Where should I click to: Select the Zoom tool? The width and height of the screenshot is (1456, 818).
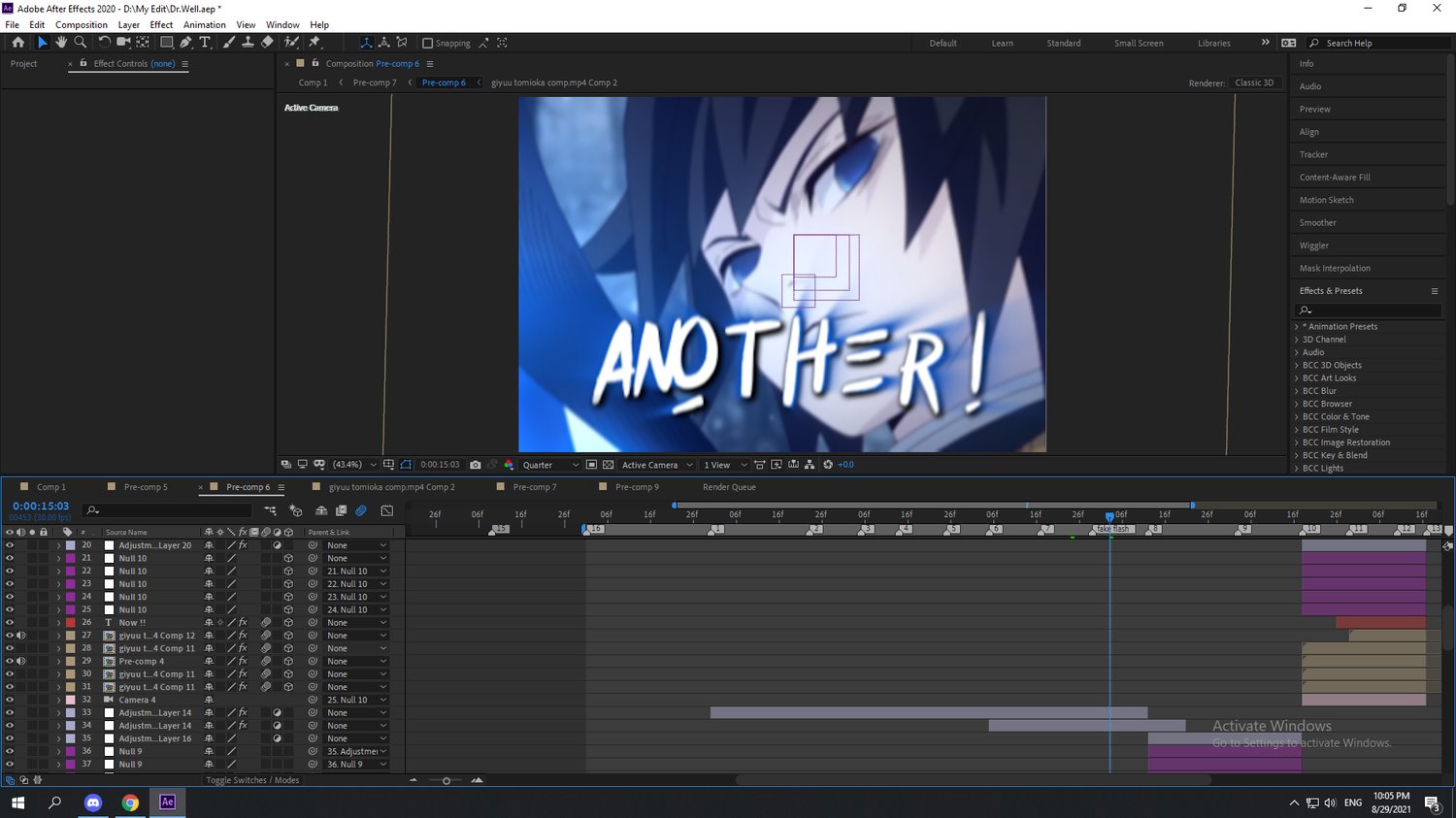(81, 43)
